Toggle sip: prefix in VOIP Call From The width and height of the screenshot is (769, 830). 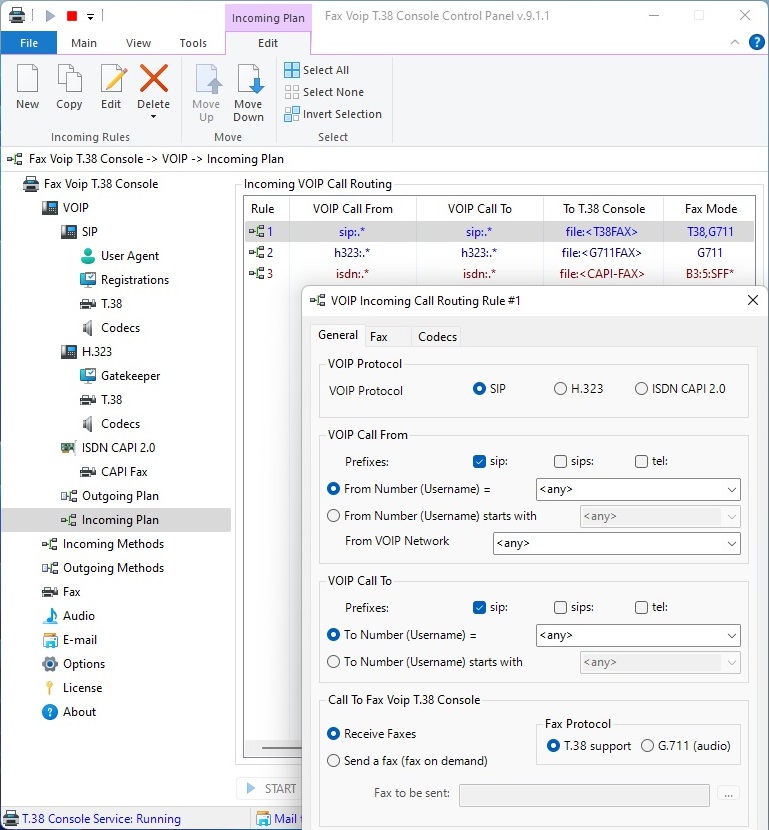(480, 462)
